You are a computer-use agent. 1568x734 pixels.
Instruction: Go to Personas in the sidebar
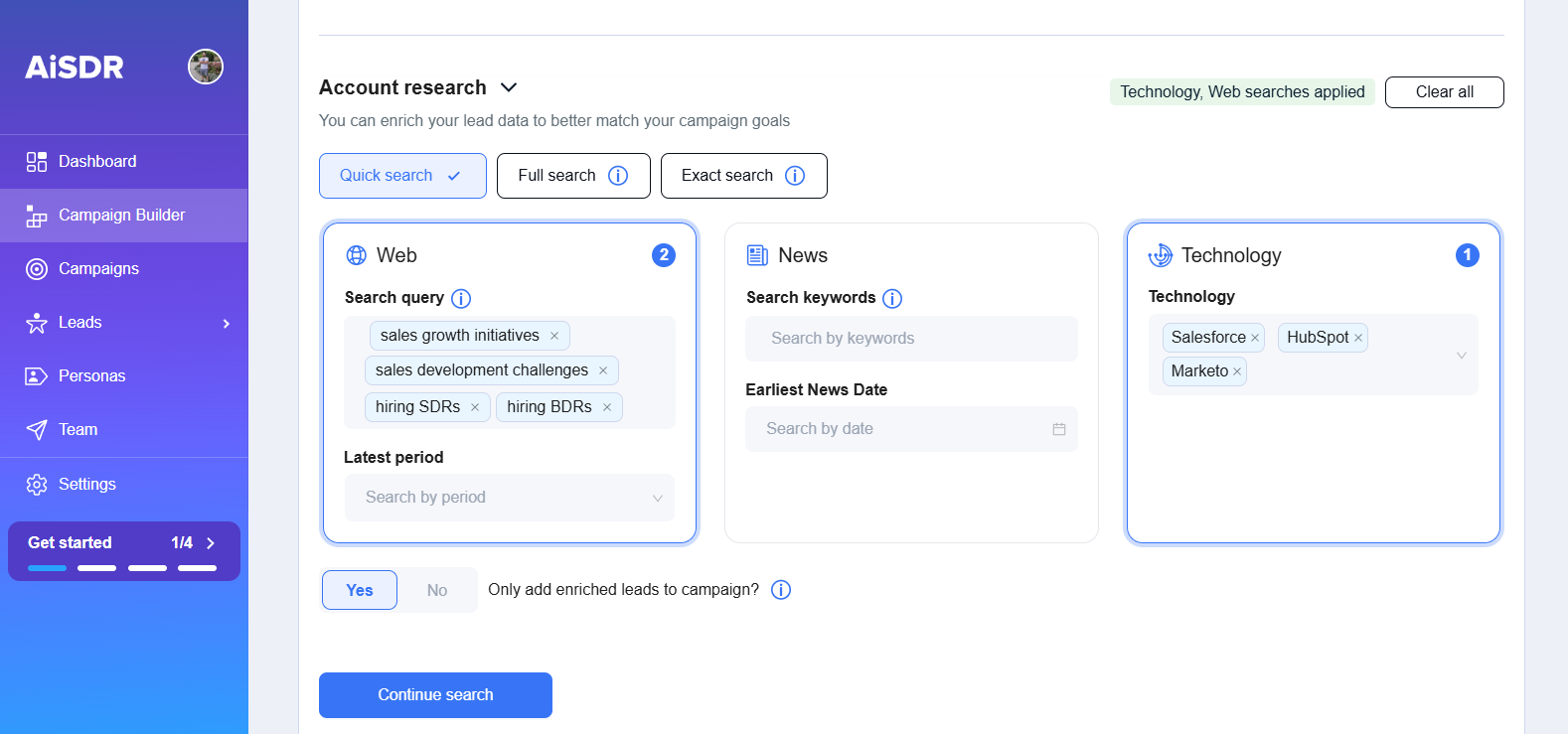(x=91, y=375)
